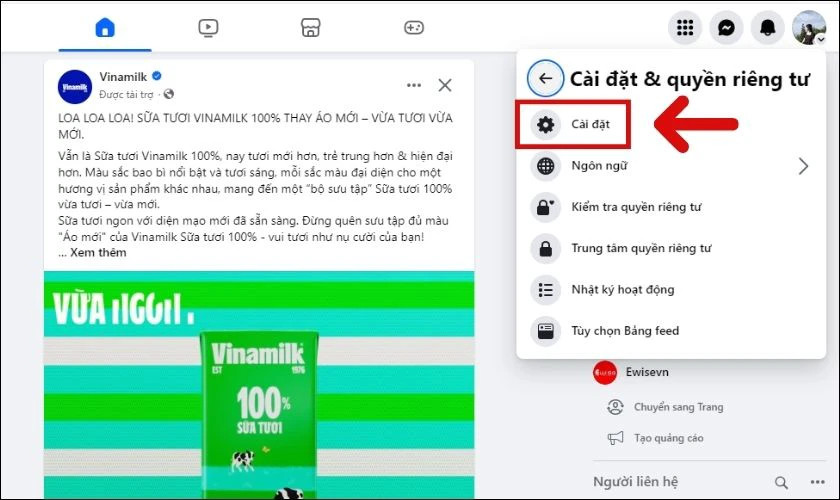Expand post with Xem thêm
Viewport: 840px width, 500px height.
pos(98,252)
